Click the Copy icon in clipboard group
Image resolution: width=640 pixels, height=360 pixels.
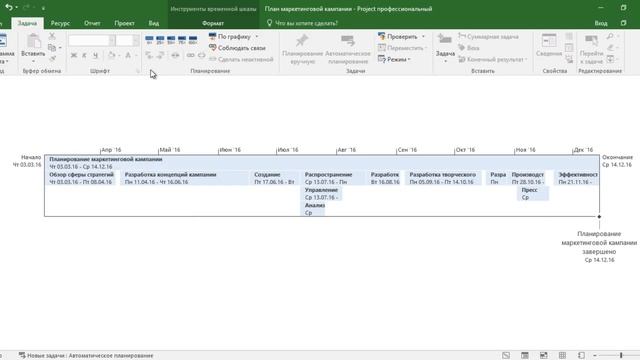(x=52, y=48)
